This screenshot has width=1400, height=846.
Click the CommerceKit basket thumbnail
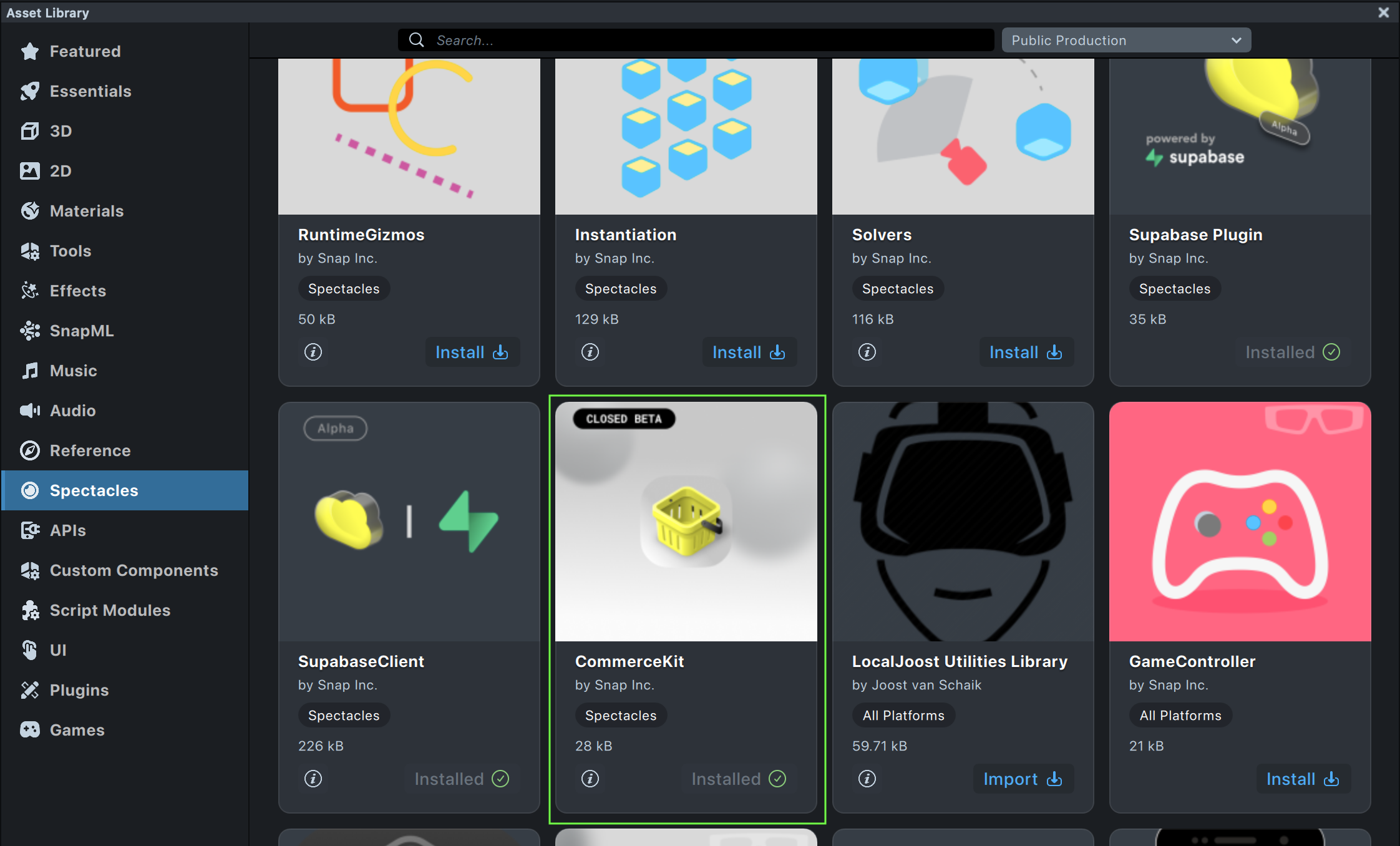tap(686, 522)
